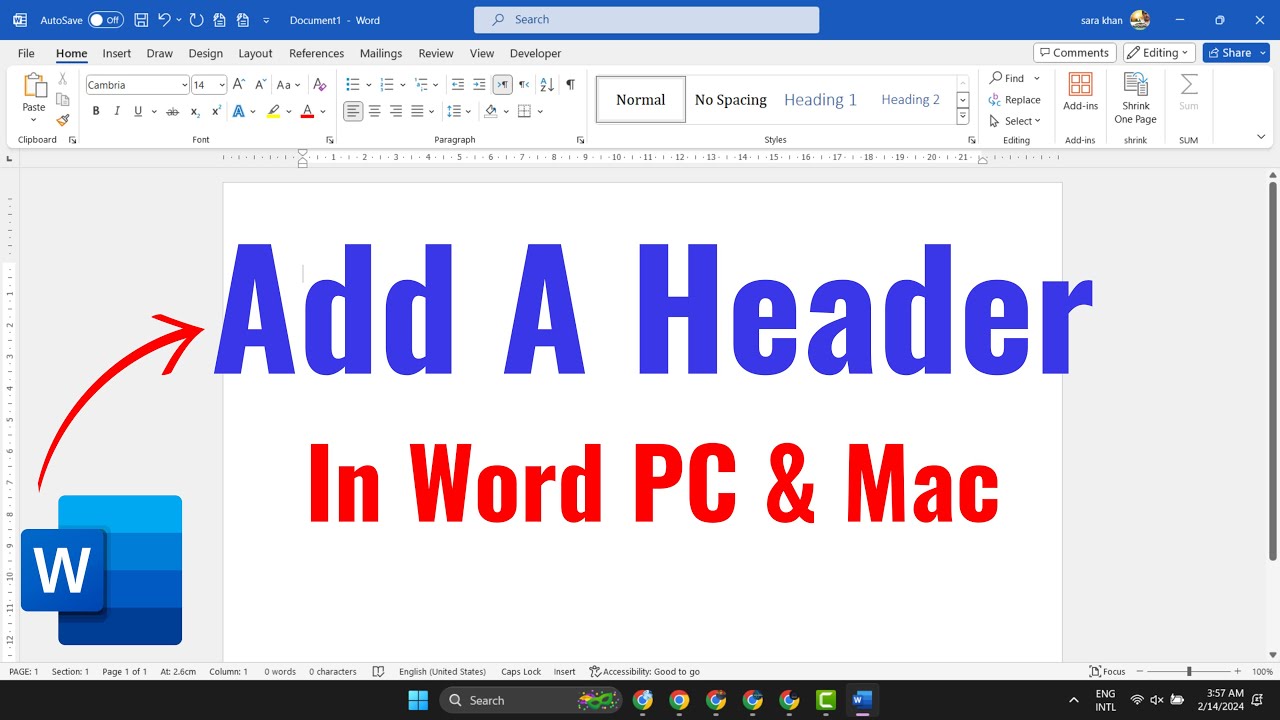This screenshot has width=1280, height=720.
Task: Toggle strikethrough formatting
Action: [x=172, y=111]
